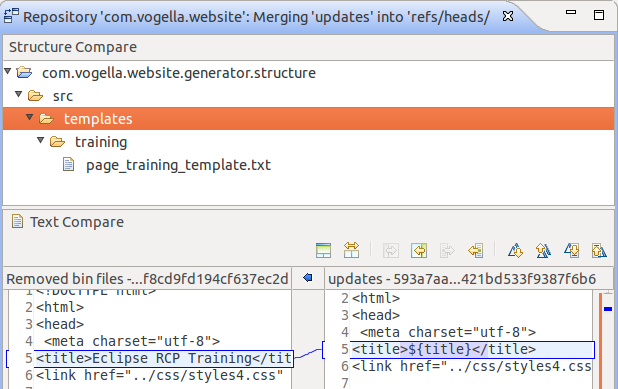Collapse the templates folder node
Screen dimensions: 618x389
pyautogui.click(x=30, y=117)
